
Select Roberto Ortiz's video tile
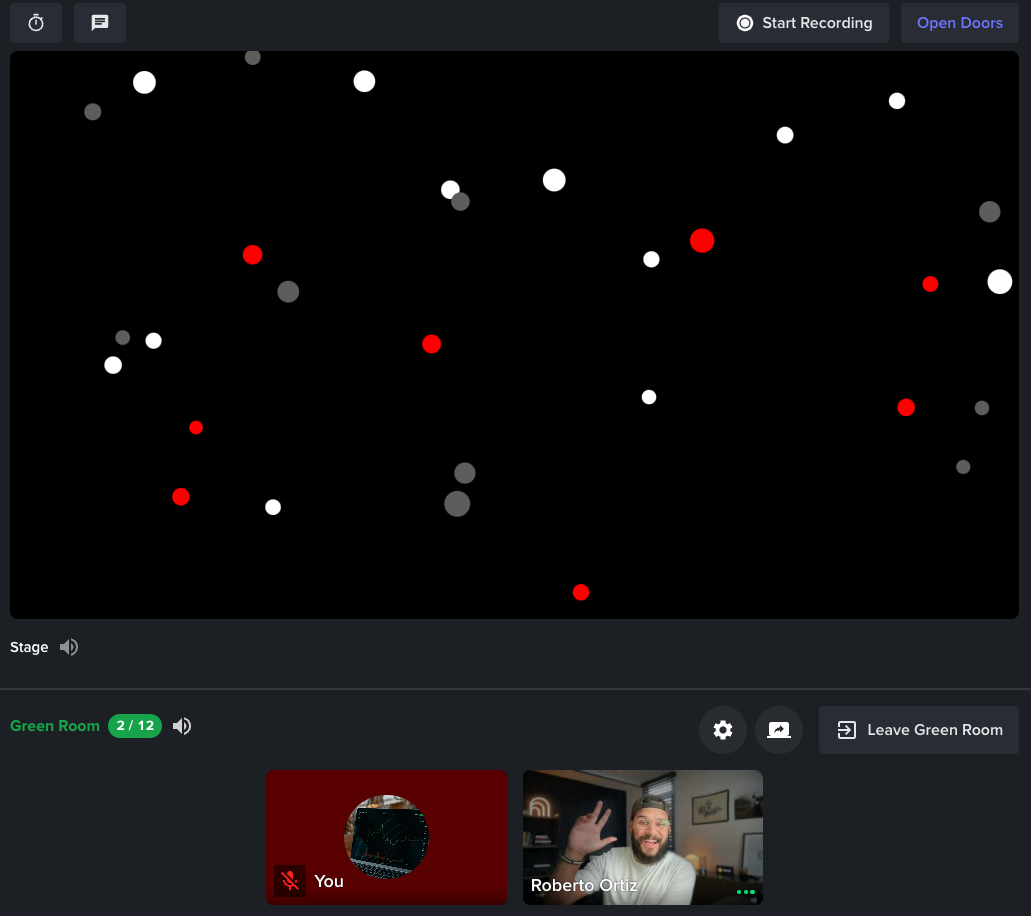[x=642, y=837]
